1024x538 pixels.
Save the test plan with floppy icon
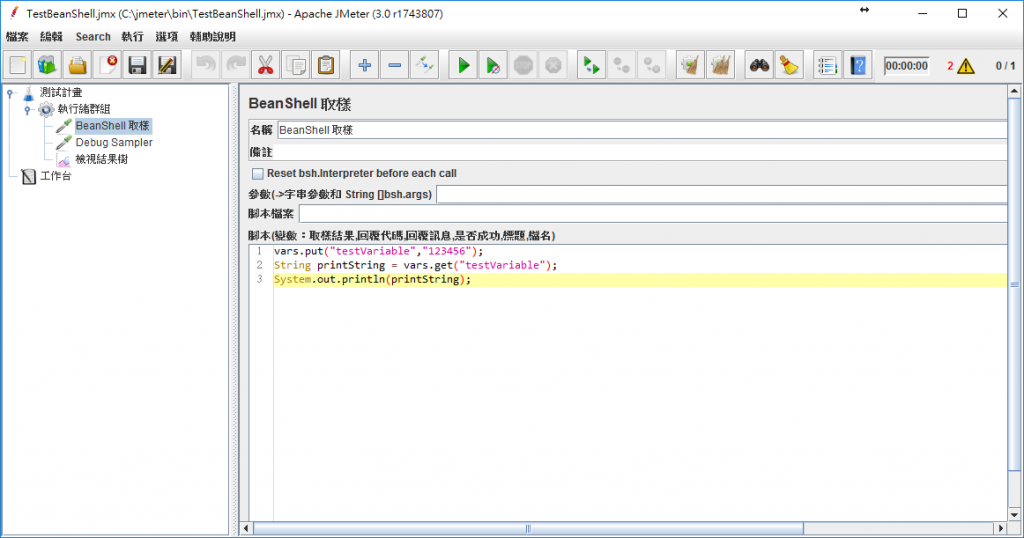coord(137,65)
